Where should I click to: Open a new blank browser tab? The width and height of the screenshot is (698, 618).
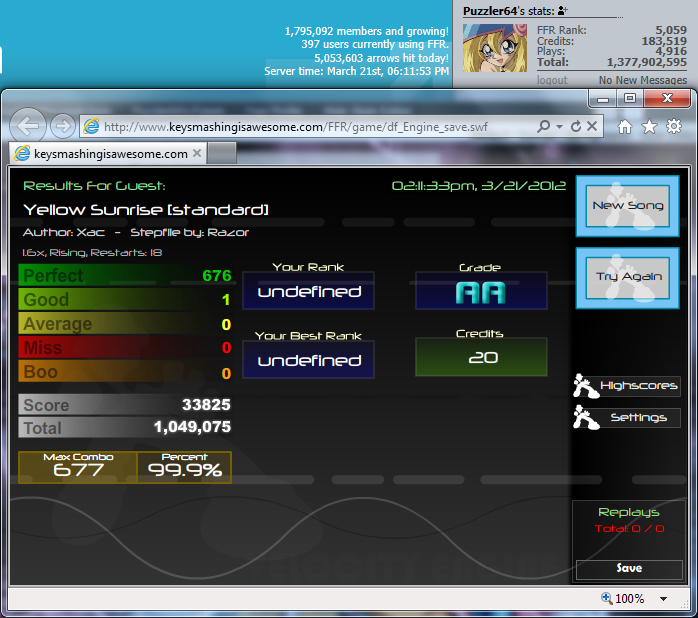click(222, 153)
